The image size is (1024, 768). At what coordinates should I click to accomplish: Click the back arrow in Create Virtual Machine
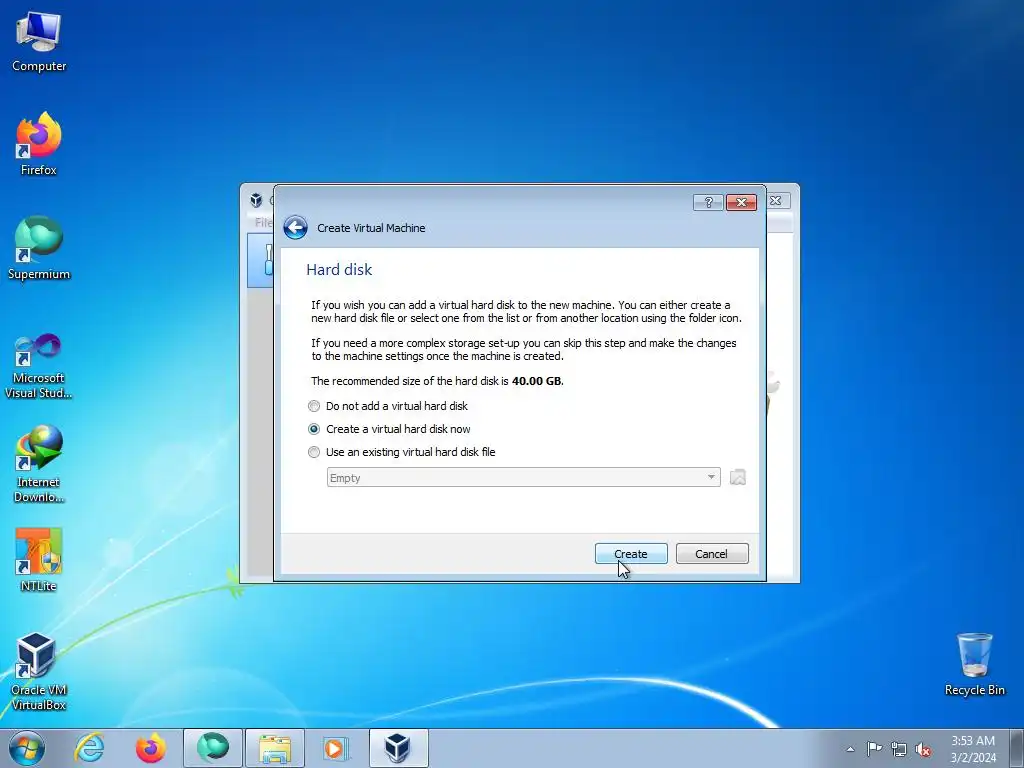[295, 227]
